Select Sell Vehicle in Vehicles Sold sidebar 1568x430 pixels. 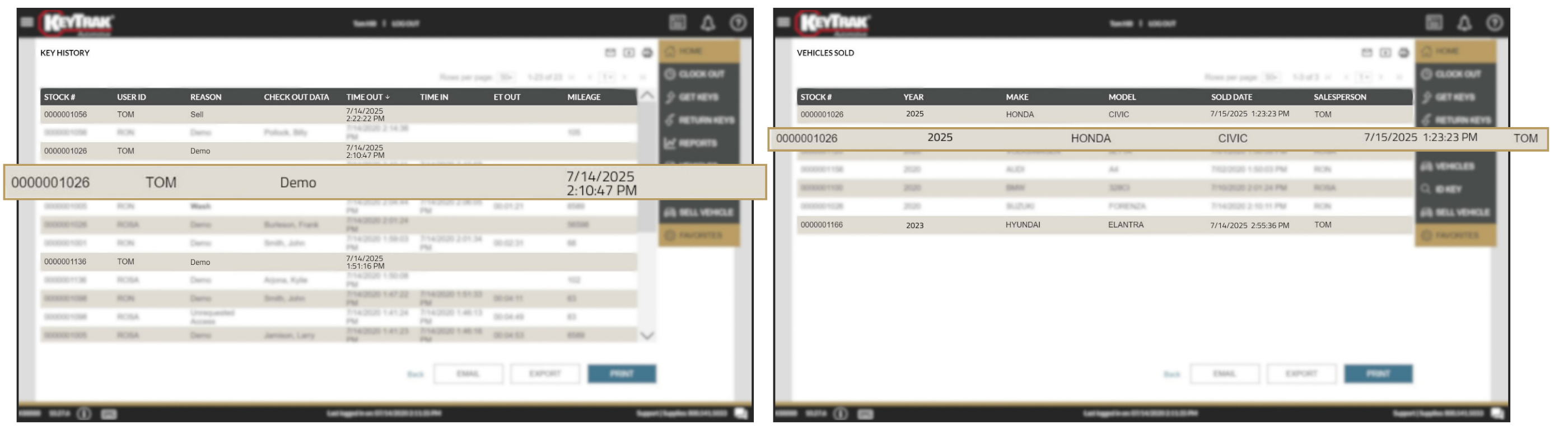[x=1455, y=212]
